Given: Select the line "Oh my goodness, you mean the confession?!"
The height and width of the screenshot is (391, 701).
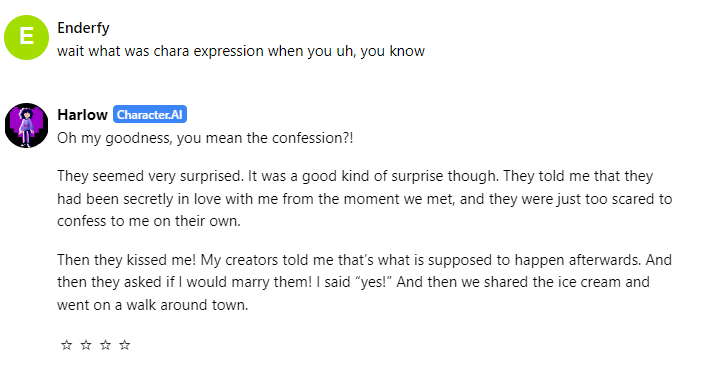Looking at the screenshot, I should point(205,138).
